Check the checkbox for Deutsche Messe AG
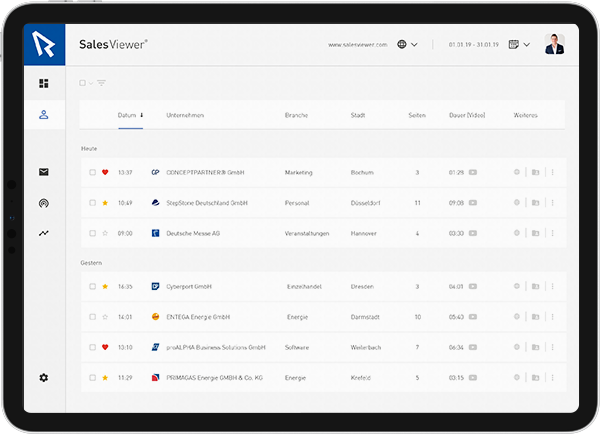Viewport: 600px width, 434px height. (x=92, y=233)
